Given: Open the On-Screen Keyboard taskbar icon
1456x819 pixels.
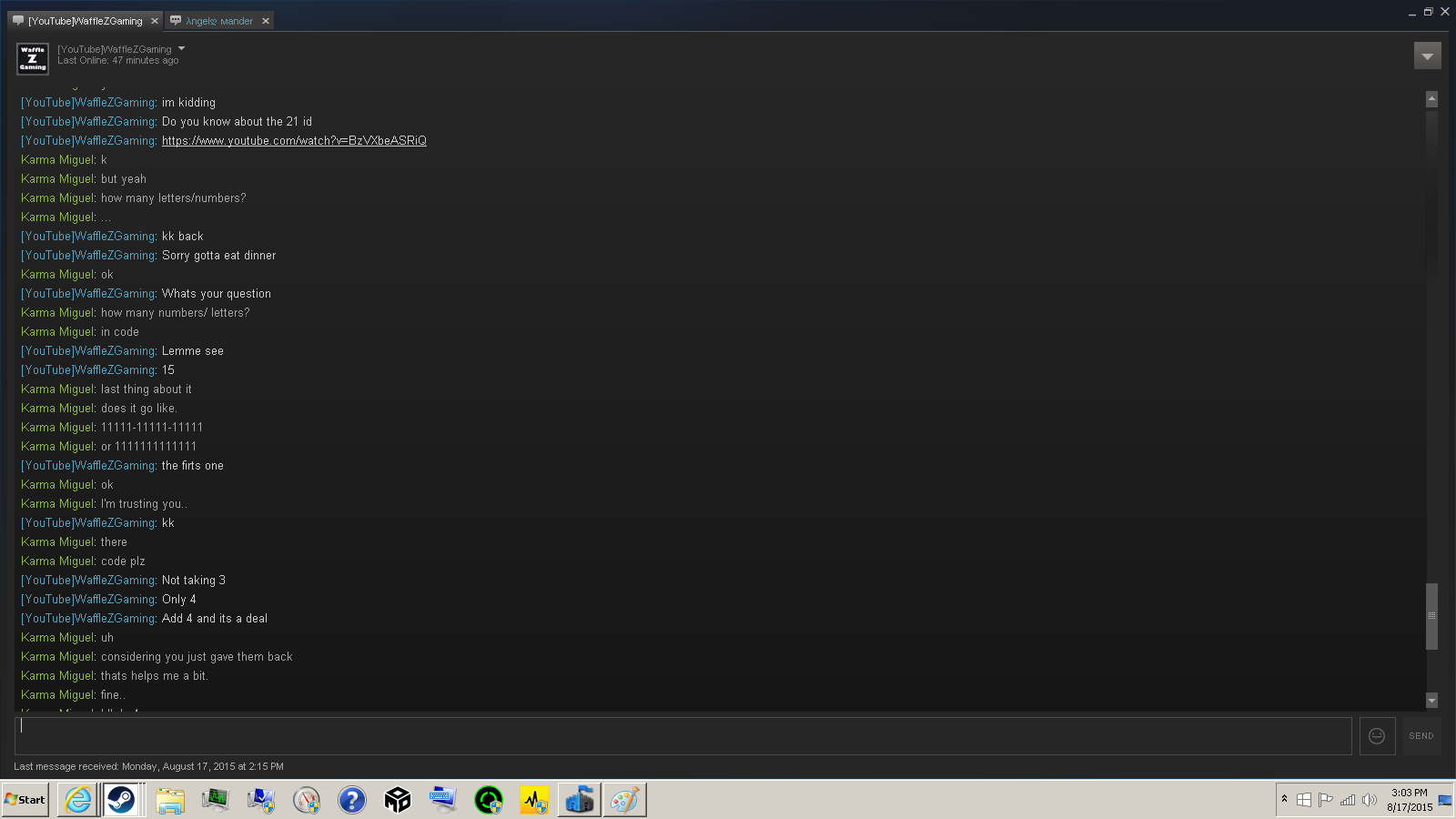Looking at the screenshot, I should [443, 801].
